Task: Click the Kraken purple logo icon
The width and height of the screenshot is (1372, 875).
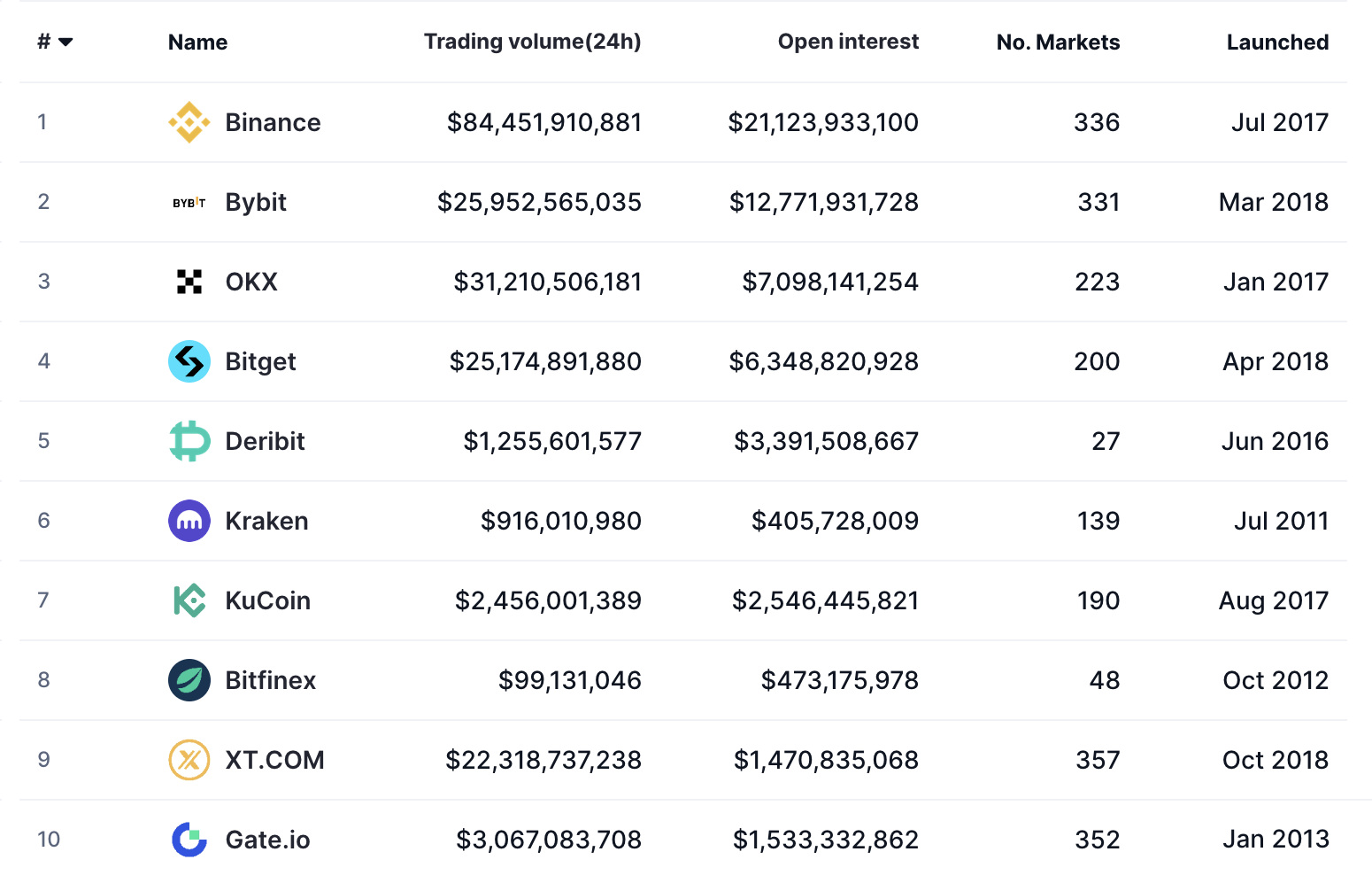Action: pyautogui.click(x=189, y=521)
